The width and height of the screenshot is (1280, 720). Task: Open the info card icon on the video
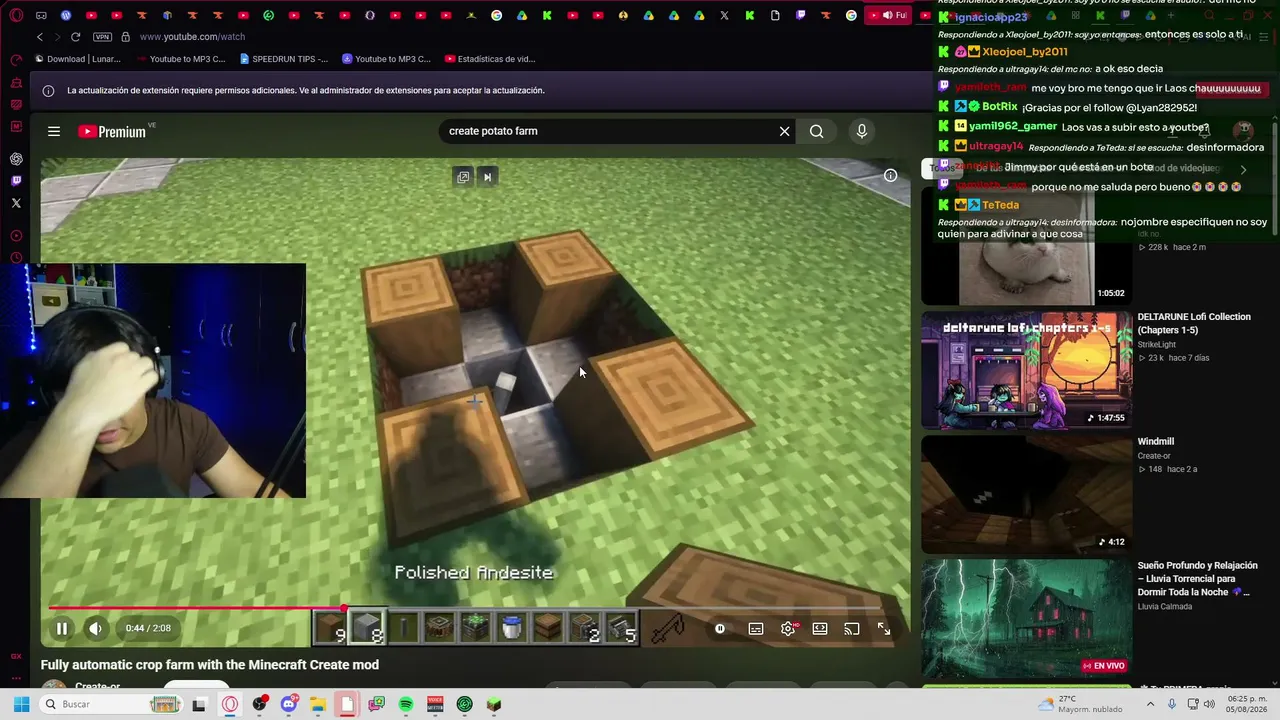pyautogui.click(x=890, y=175)
